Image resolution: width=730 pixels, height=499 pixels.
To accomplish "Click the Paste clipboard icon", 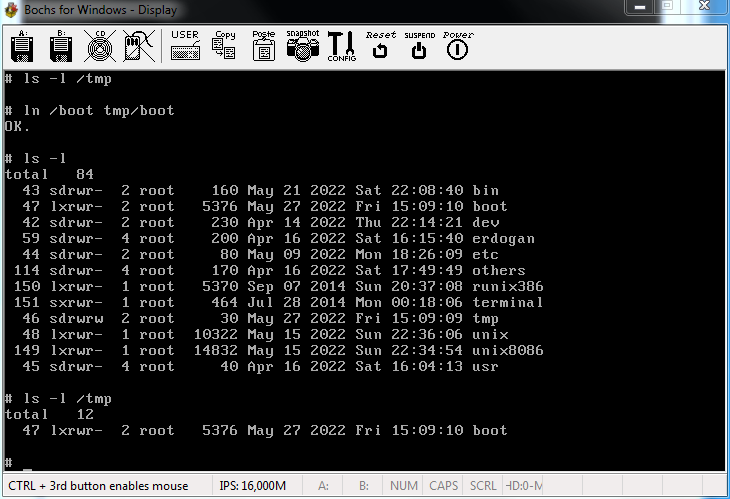I will 263,46.
